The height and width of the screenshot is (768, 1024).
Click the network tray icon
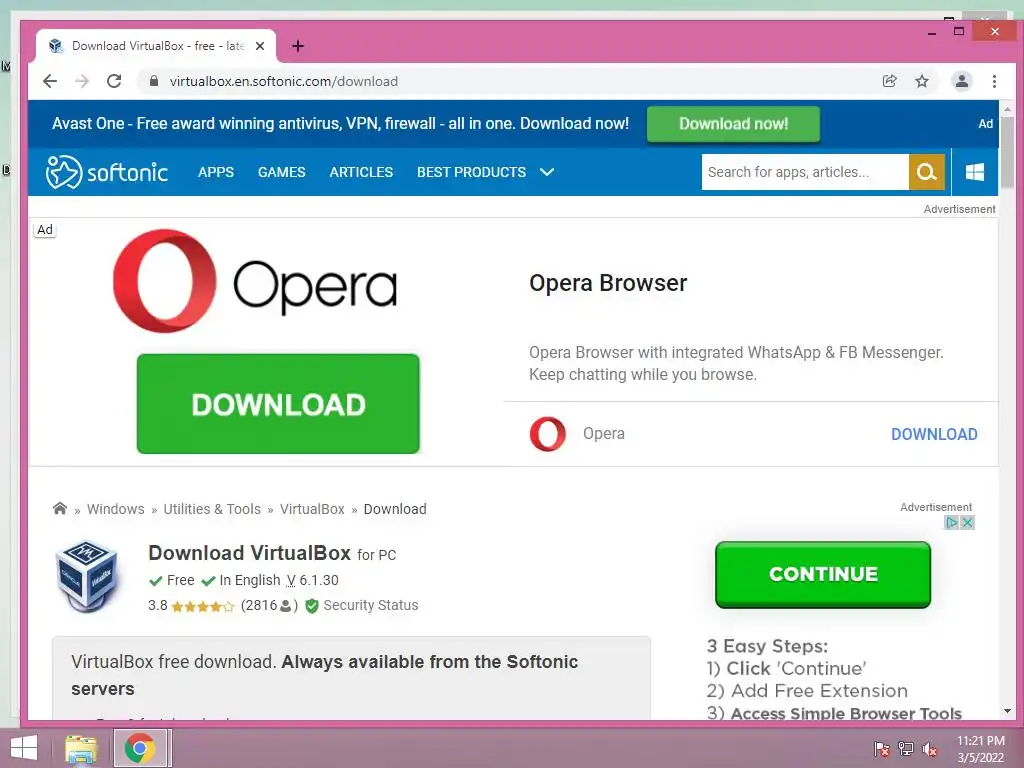(x=906, y=748)
